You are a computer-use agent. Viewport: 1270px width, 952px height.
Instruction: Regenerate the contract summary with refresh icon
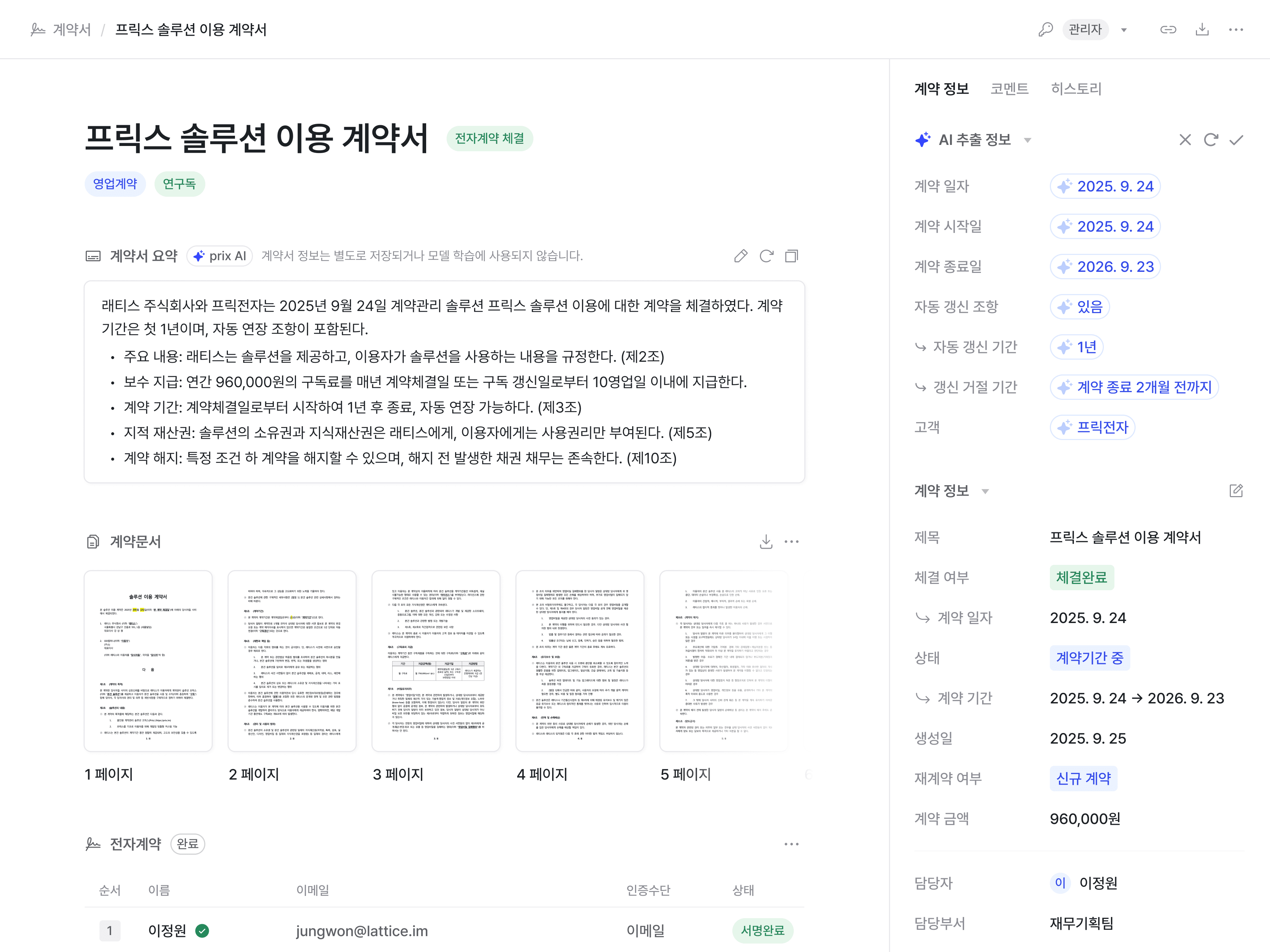766,256
